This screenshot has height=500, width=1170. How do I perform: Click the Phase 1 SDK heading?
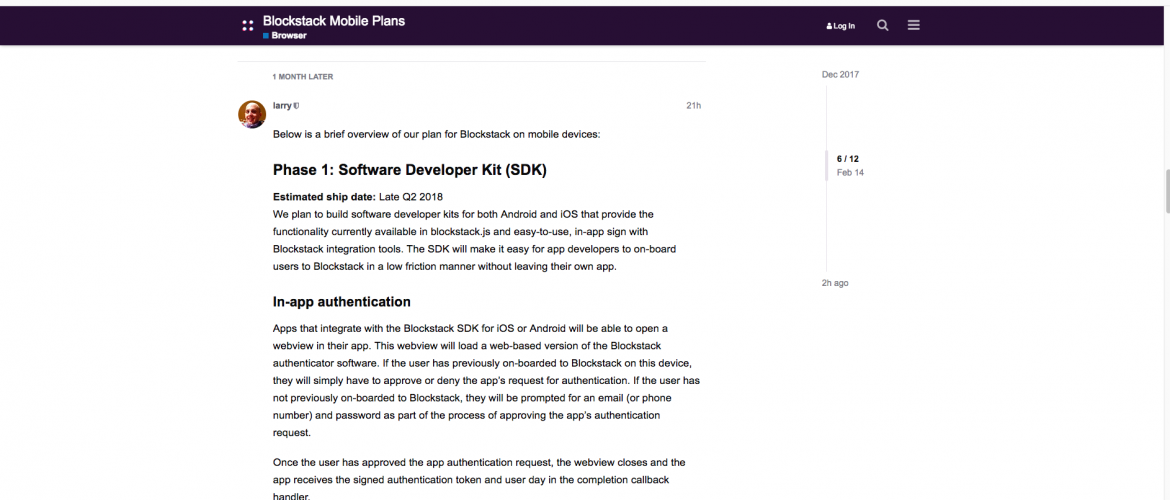point(409,170)
